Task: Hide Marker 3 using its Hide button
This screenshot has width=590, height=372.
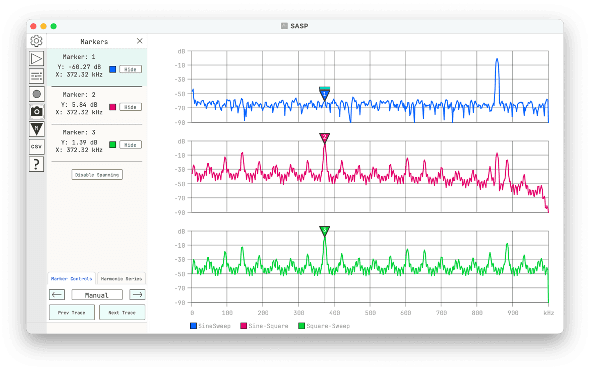Action: click(x=131, y=145)
